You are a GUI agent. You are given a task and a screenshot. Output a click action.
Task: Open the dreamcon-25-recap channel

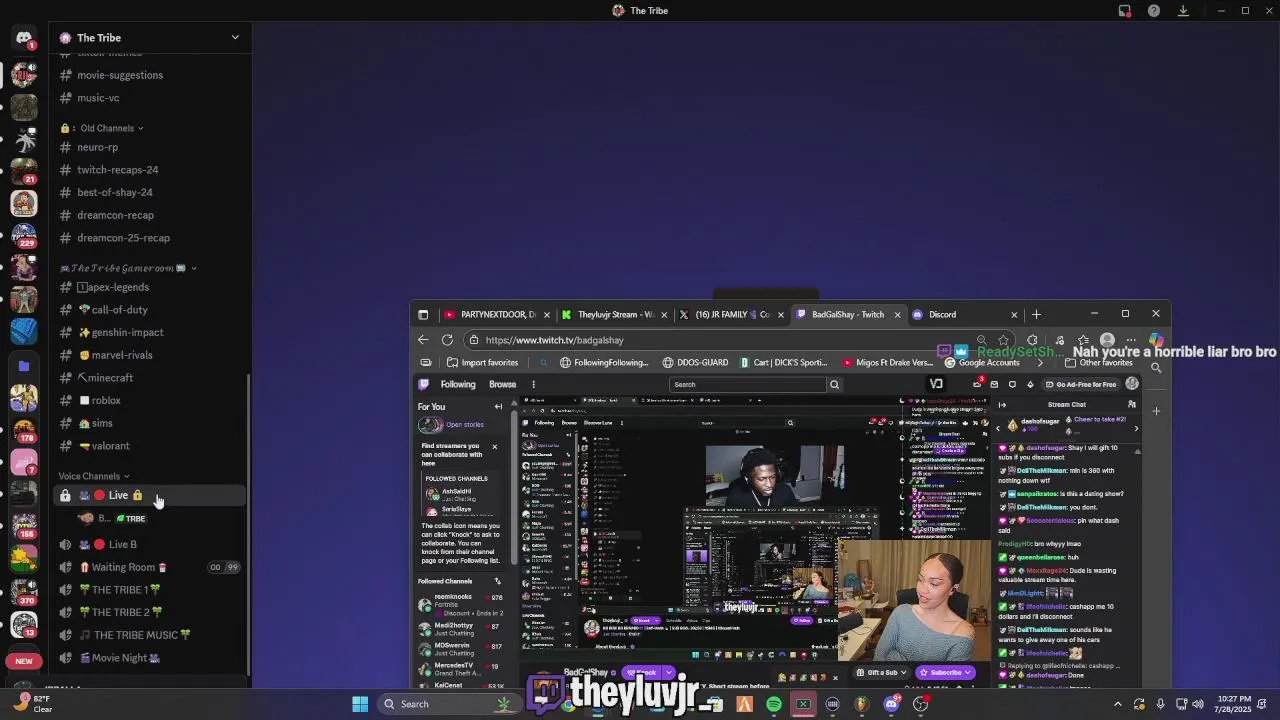(x=150, y=238)
